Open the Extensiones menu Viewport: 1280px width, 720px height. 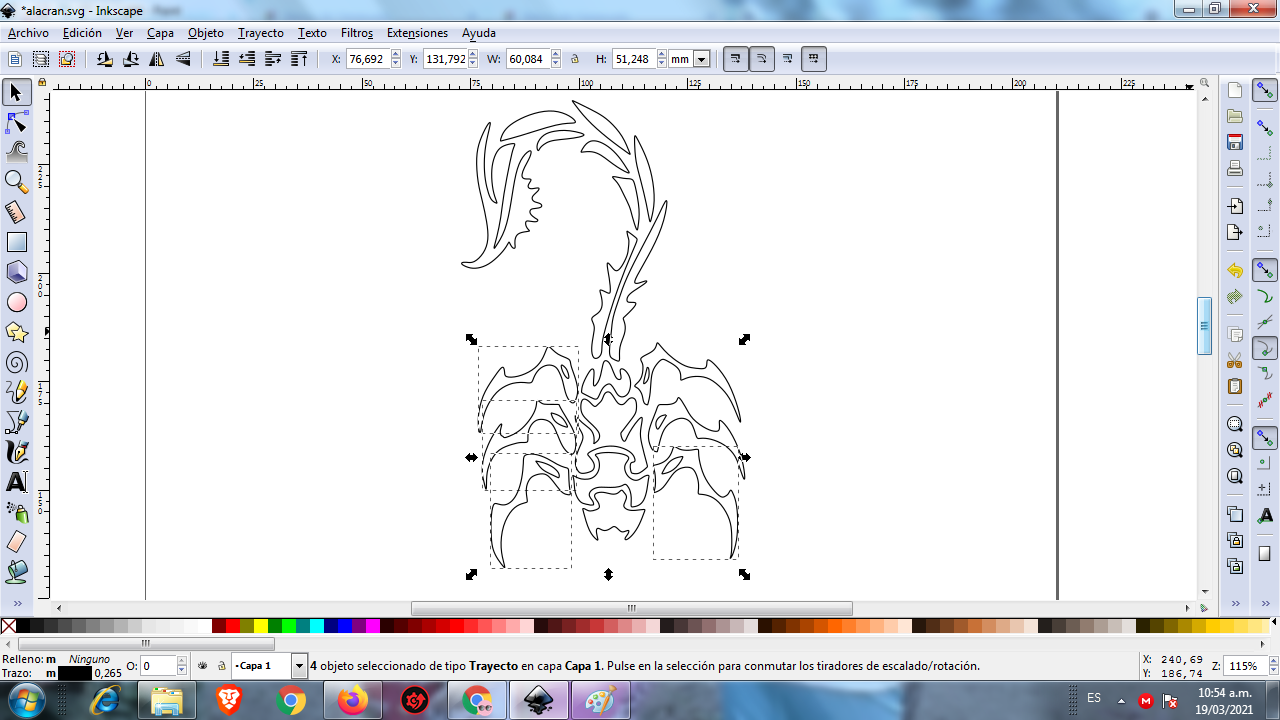(417, 33)
